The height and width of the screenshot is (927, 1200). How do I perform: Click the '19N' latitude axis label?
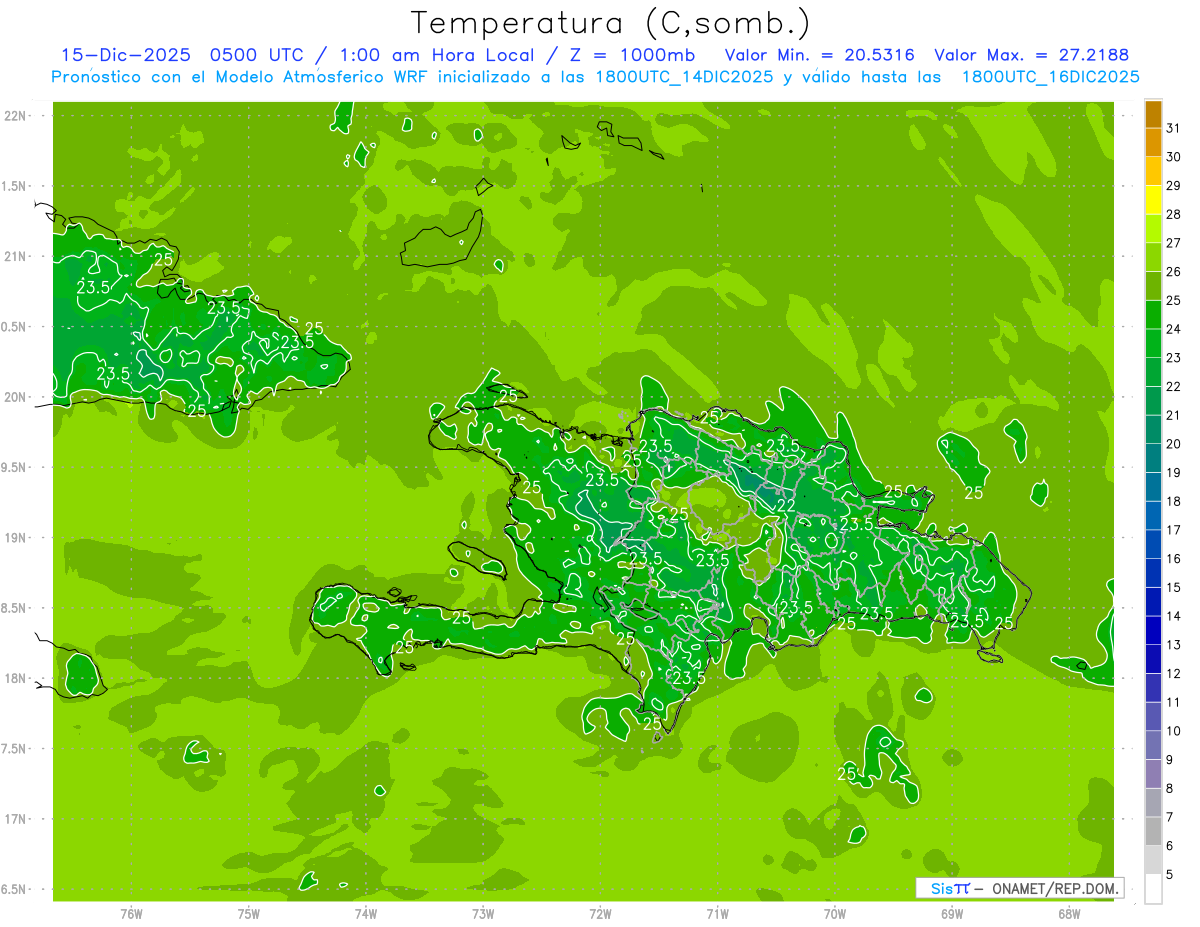pyautogui.click(x=15, y=538)
